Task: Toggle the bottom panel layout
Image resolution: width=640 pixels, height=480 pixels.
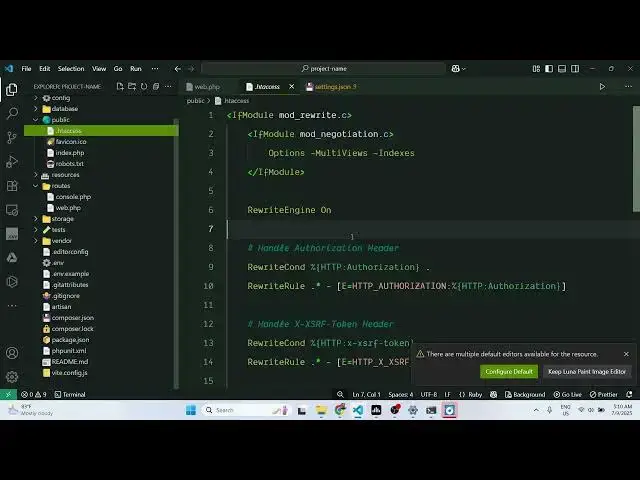Action: [x=562, y=69]
